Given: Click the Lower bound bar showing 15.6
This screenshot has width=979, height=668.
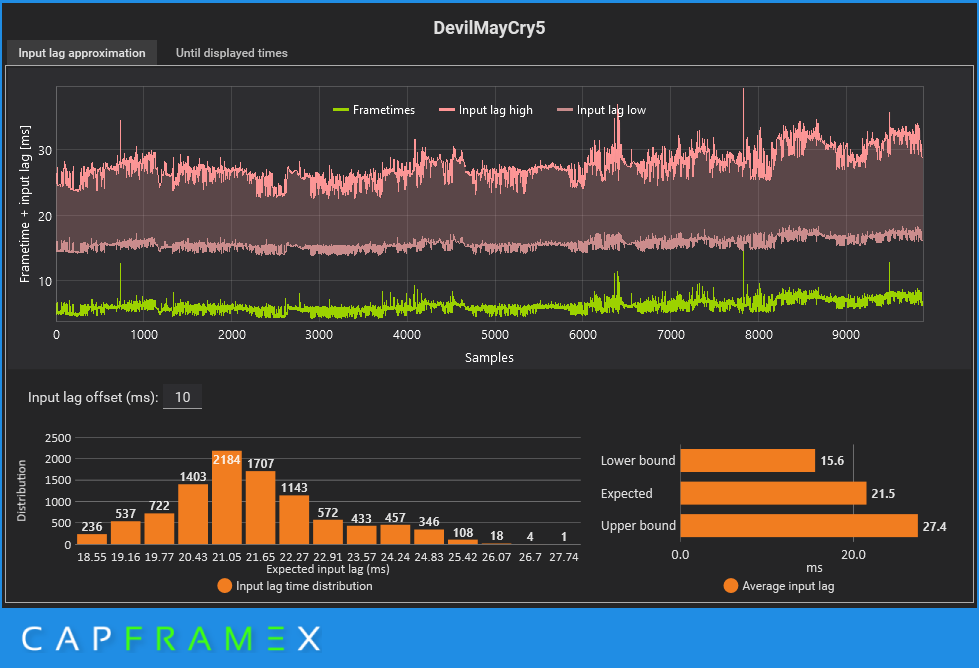Looking at the screenshot, I should click(x=747, y=461).
